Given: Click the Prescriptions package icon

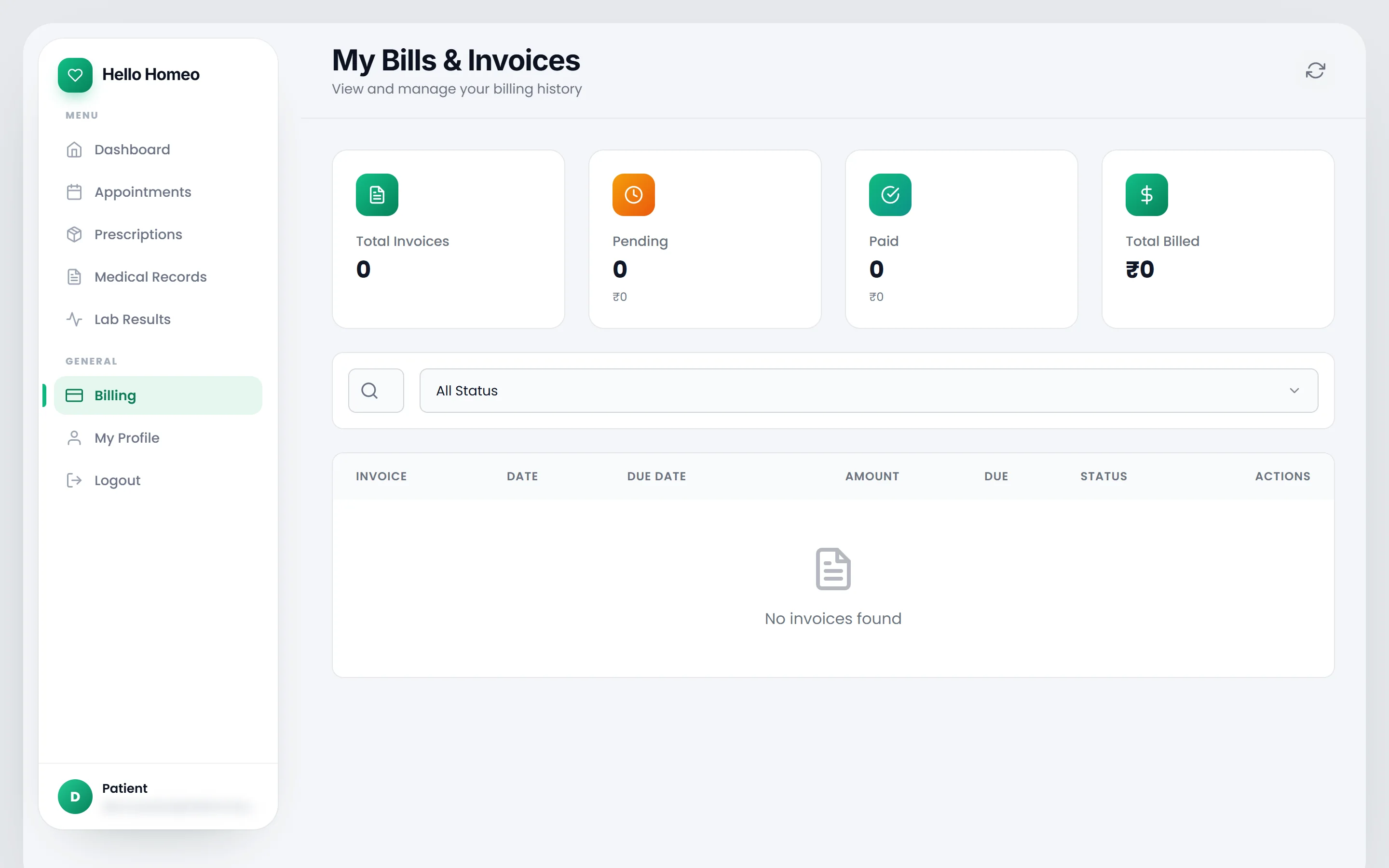Looking at the screenshot, I should (x=74, y=235).
